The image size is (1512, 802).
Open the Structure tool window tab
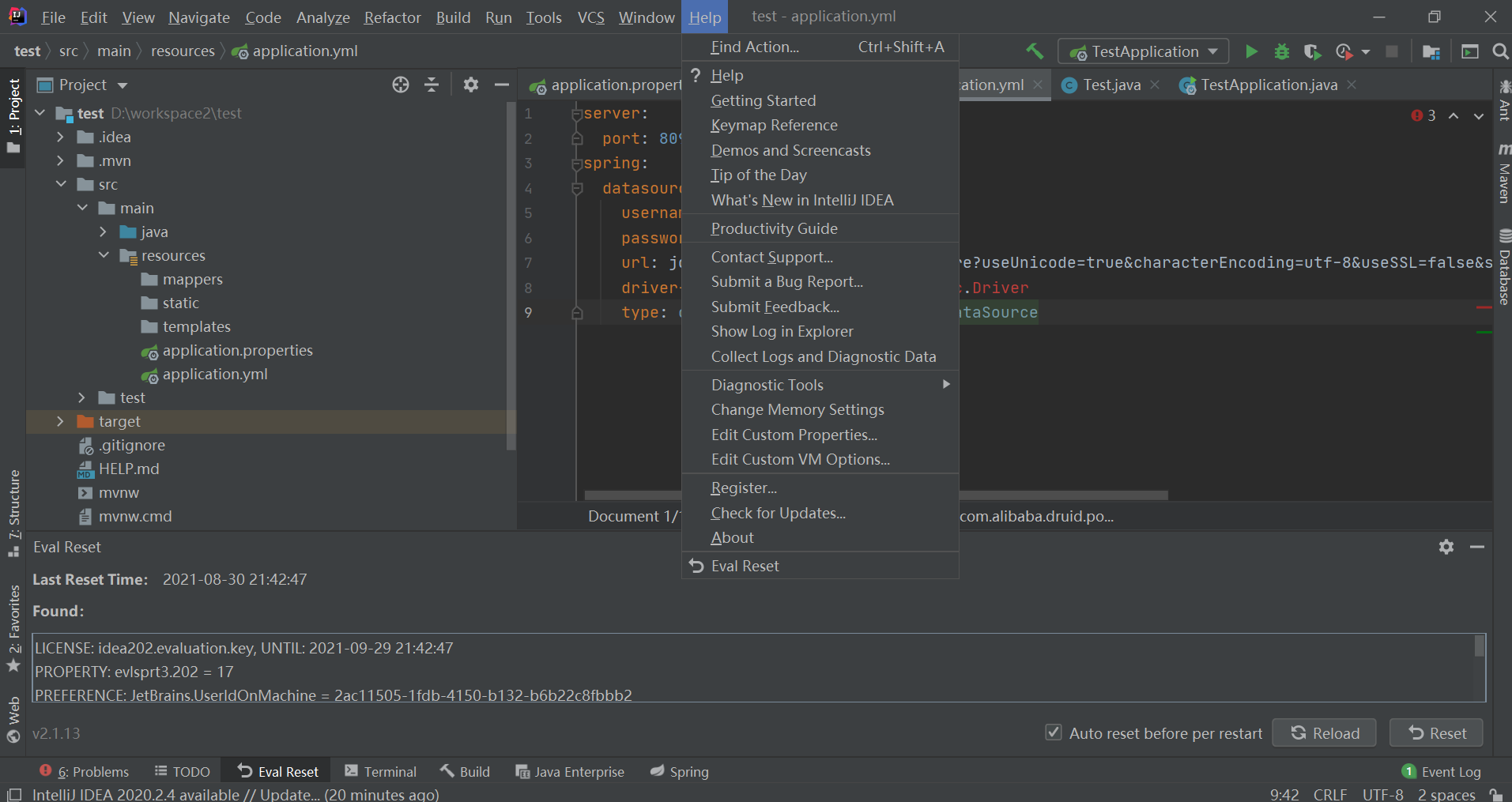[13, 512]
